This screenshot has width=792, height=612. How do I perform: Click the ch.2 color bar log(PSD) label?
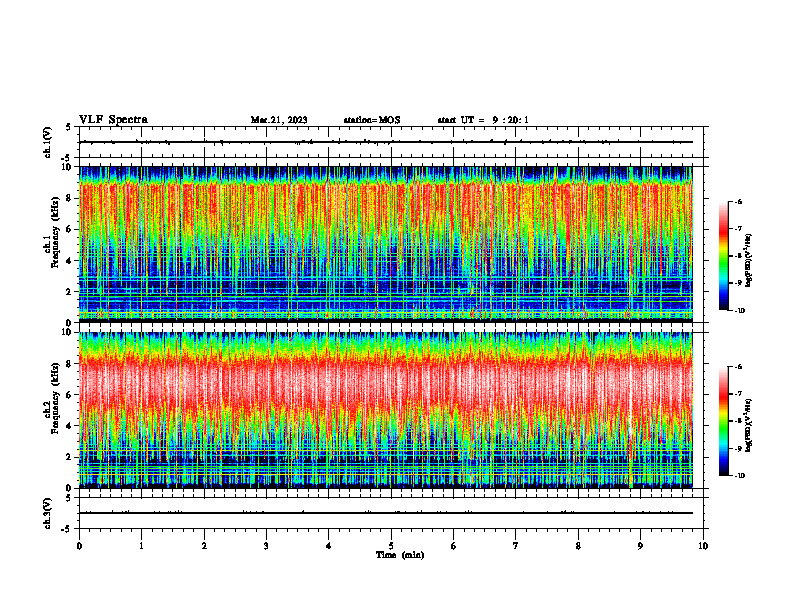[749, 425]
